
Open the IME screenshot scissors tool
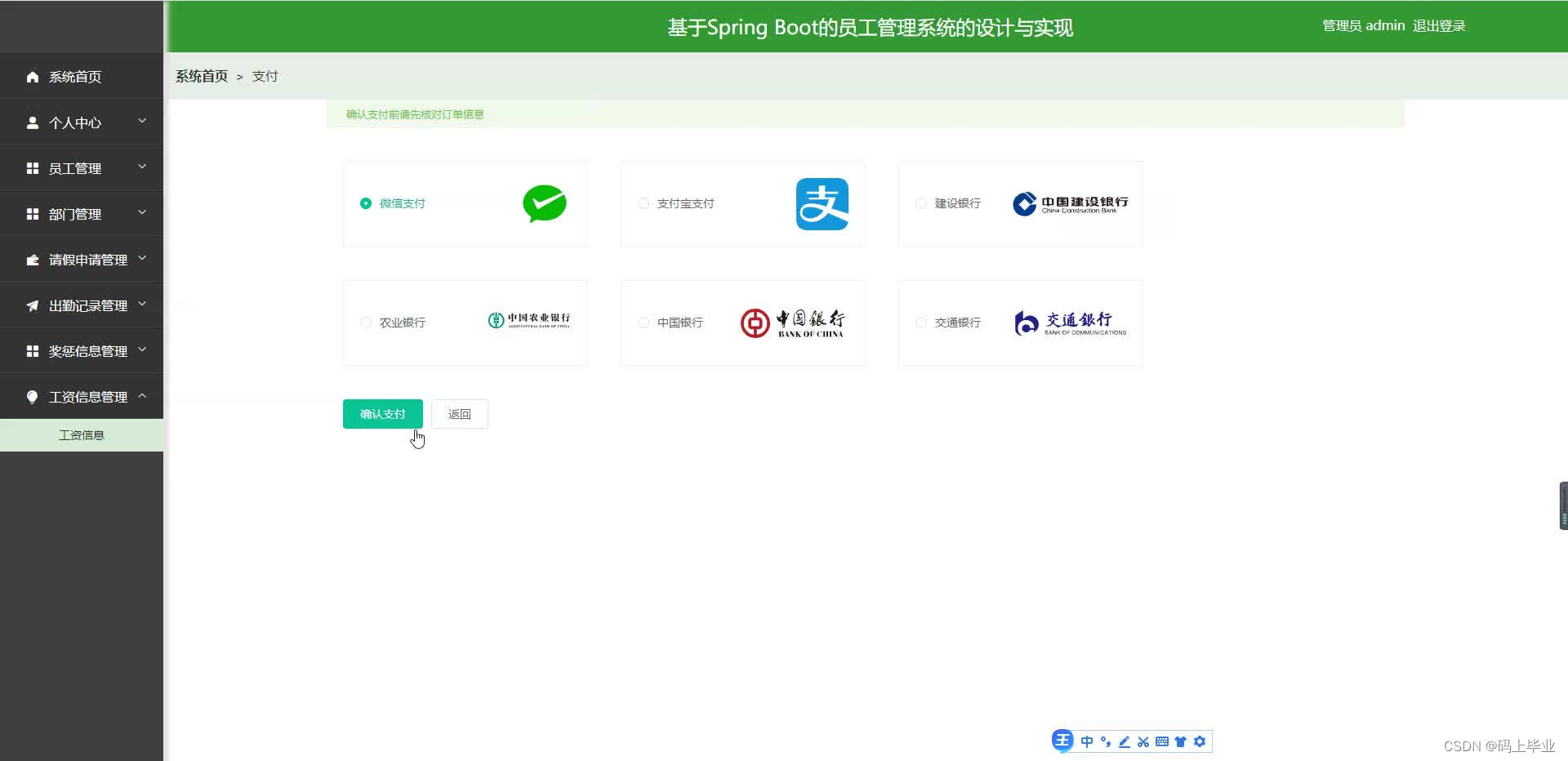(x=1143, y=741)
